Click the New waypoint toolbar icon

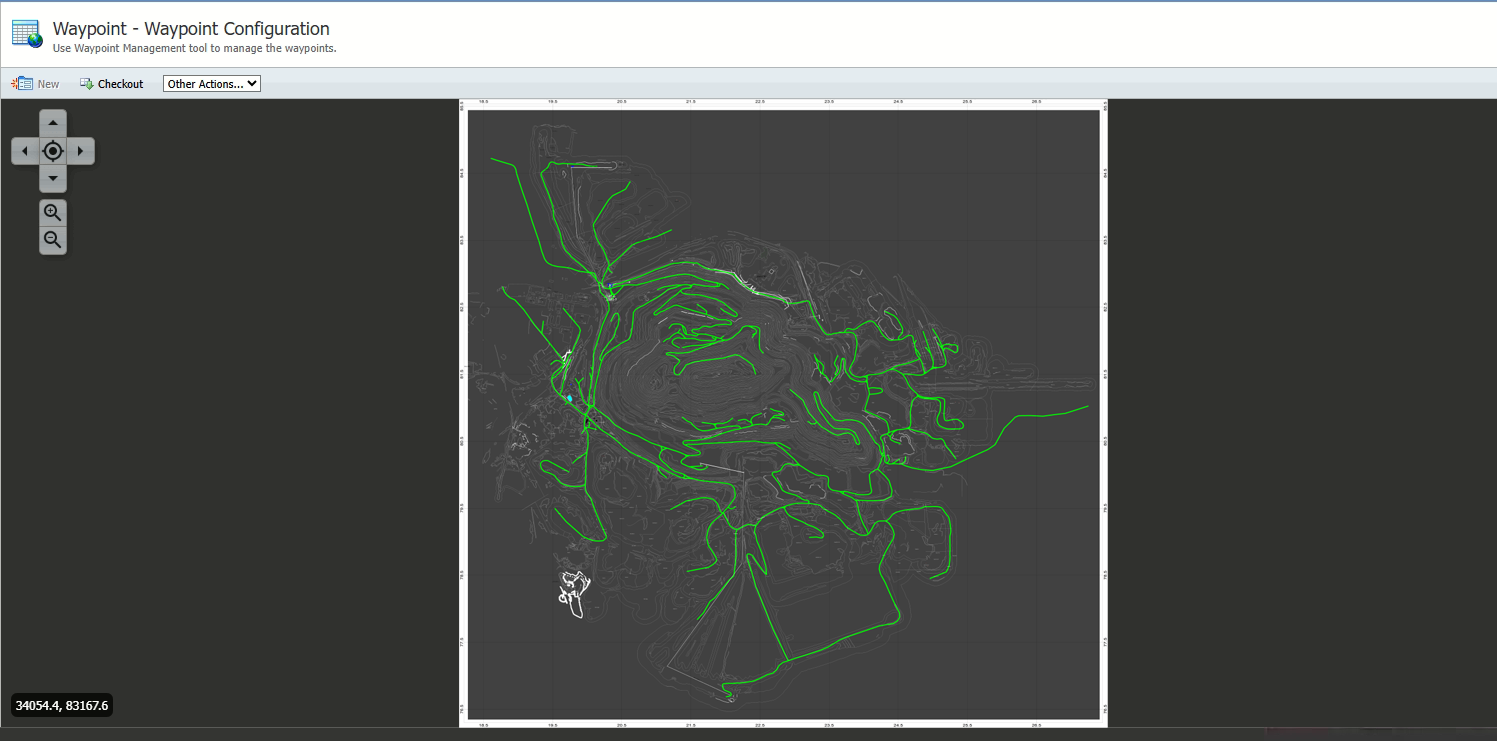22,84
